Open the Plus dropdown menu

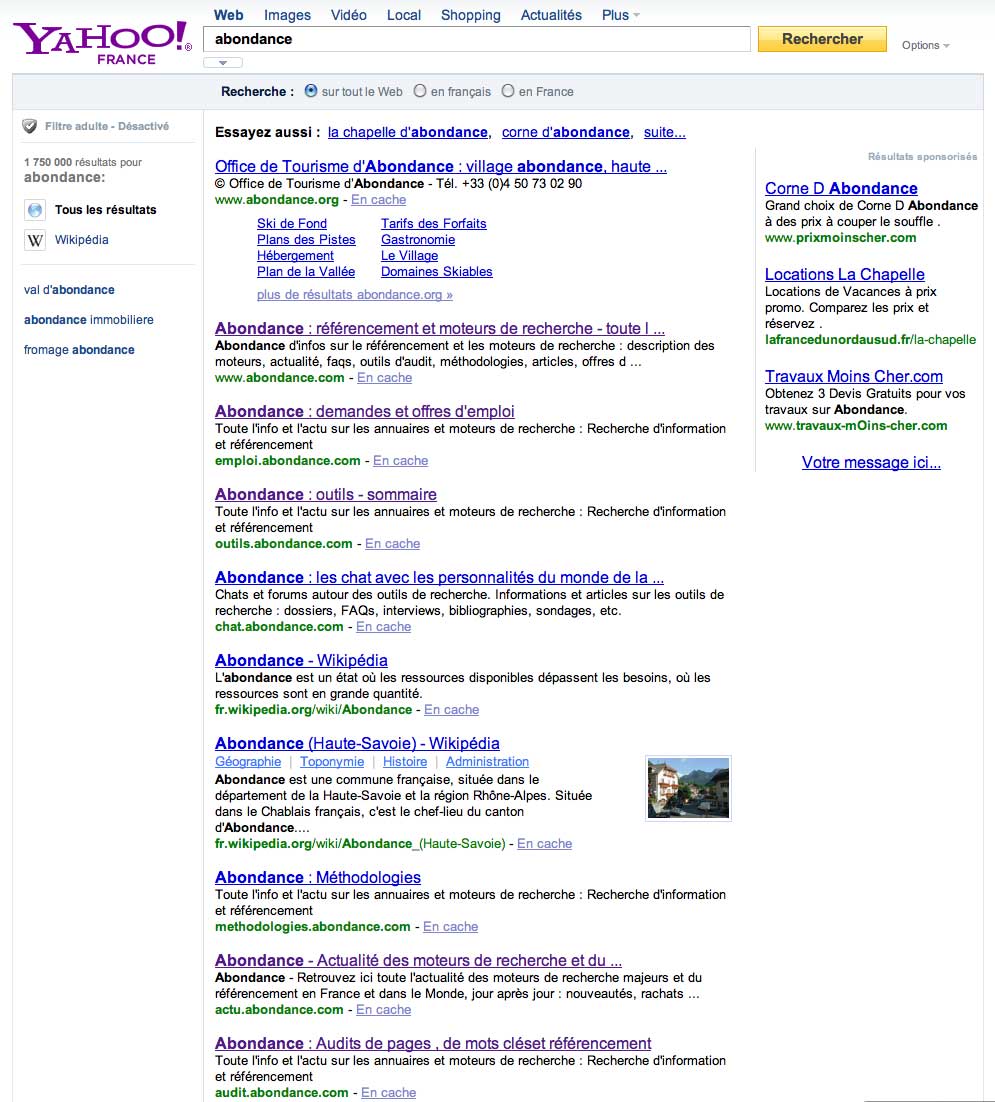(x=620, y=15)
